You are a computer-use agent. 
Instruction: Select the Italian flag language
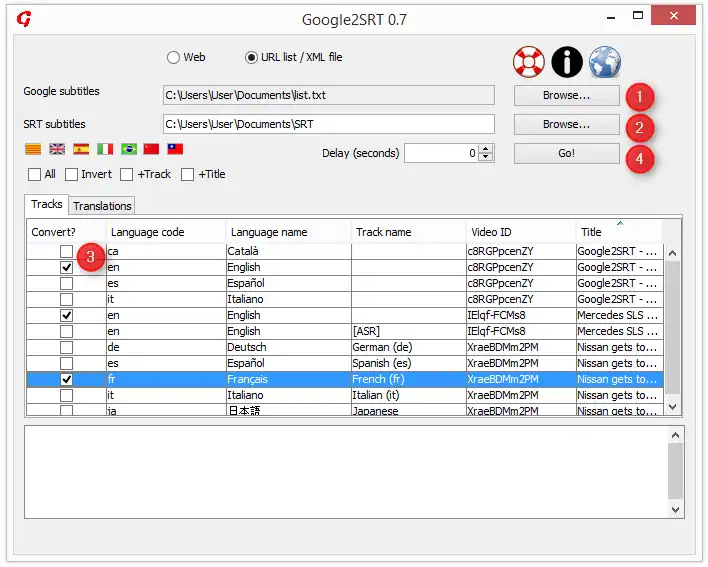pyautogui.click(x=105, y=149)
